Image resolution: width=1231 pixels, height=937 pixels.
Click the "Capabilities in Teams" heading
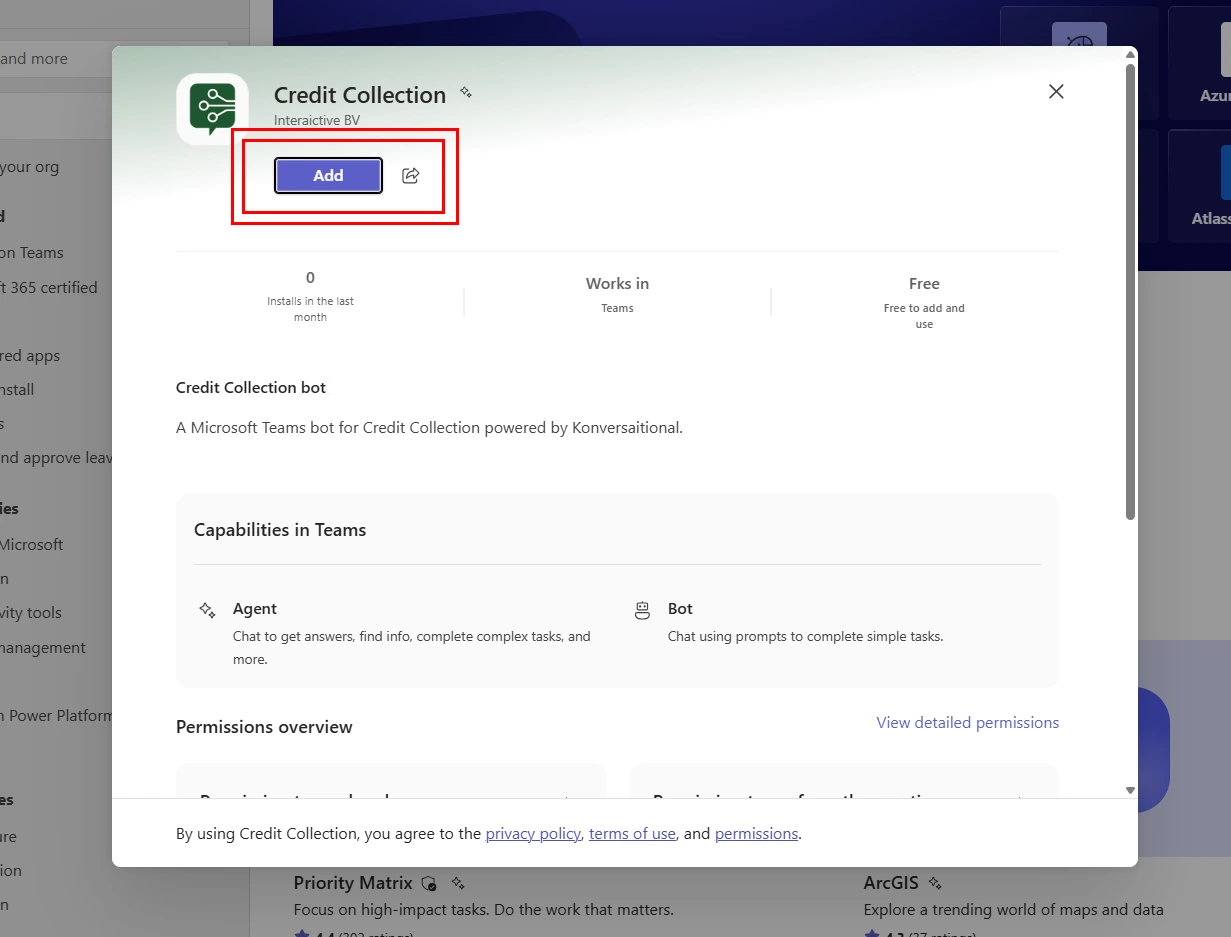[x=280, y=530]
